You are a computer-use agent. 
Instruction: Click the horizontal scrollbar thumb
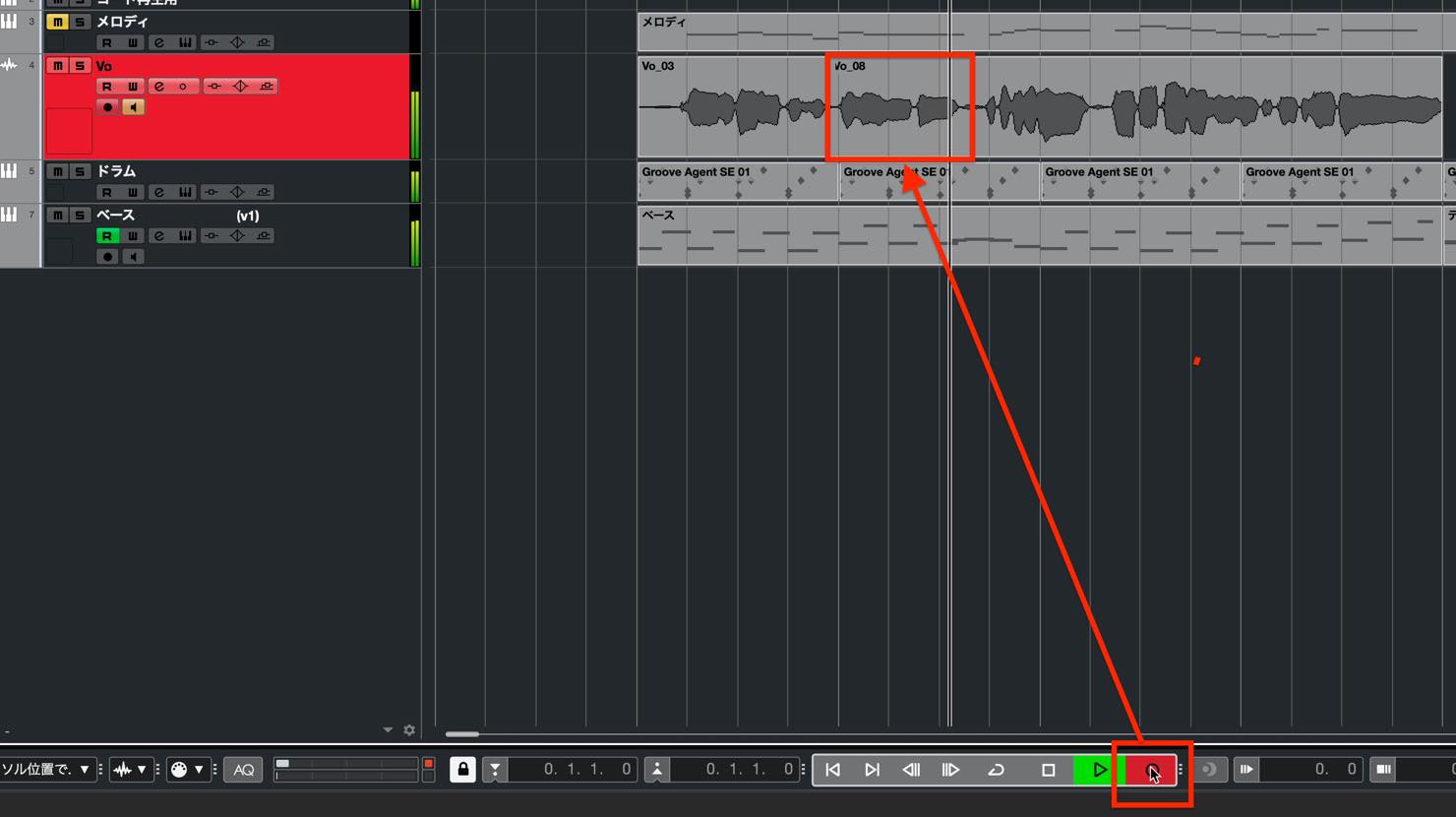[461, 733]
